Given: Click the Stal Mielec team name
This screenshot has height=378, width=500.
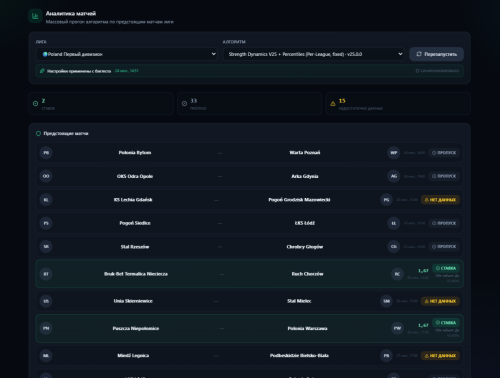Looking at the screenshot, I should (x=299, y=301).
